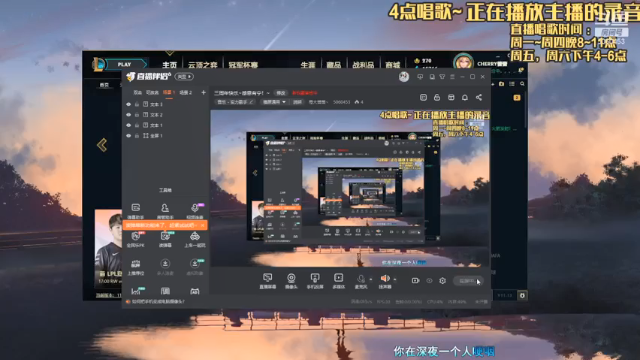The height and width of the screenshot is (360, 640).
Task: Click the start live button
Action: click(x=468, y=281)
